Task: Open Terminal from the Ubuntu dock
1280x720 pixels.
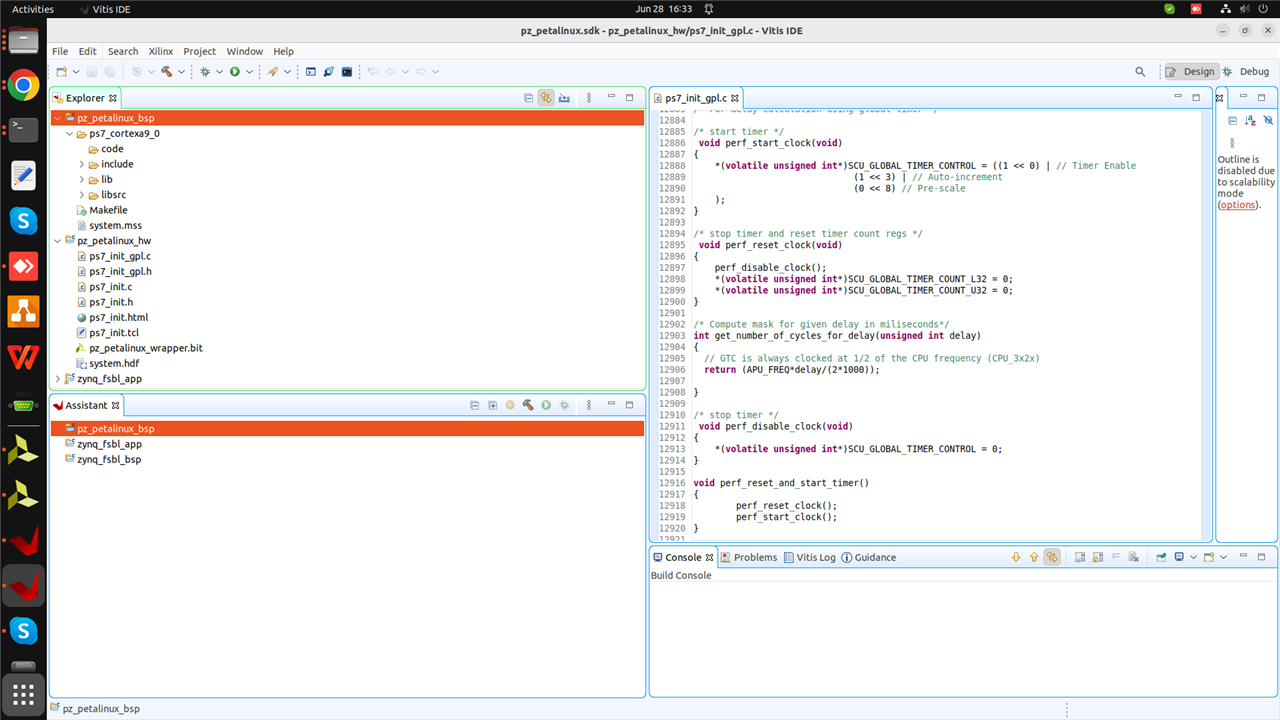Action: click(23, 130)
